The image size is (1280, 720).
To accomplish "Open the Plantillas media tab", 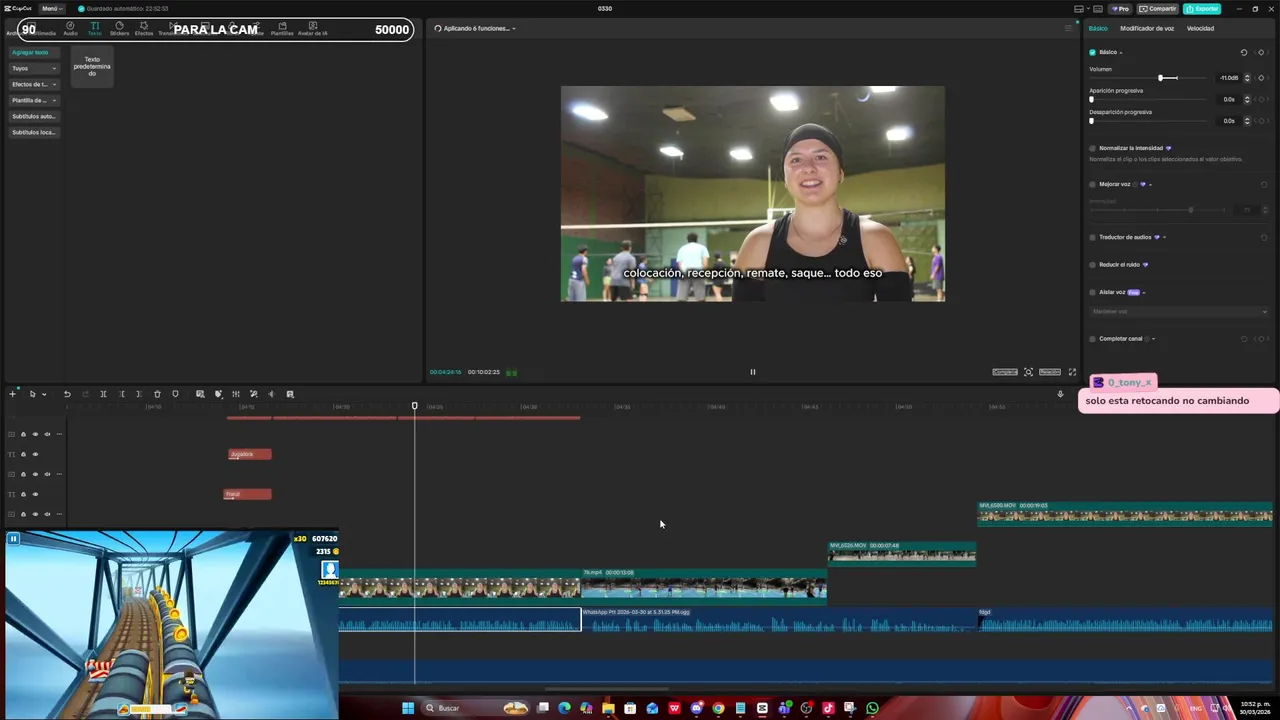I will (282, 28).
